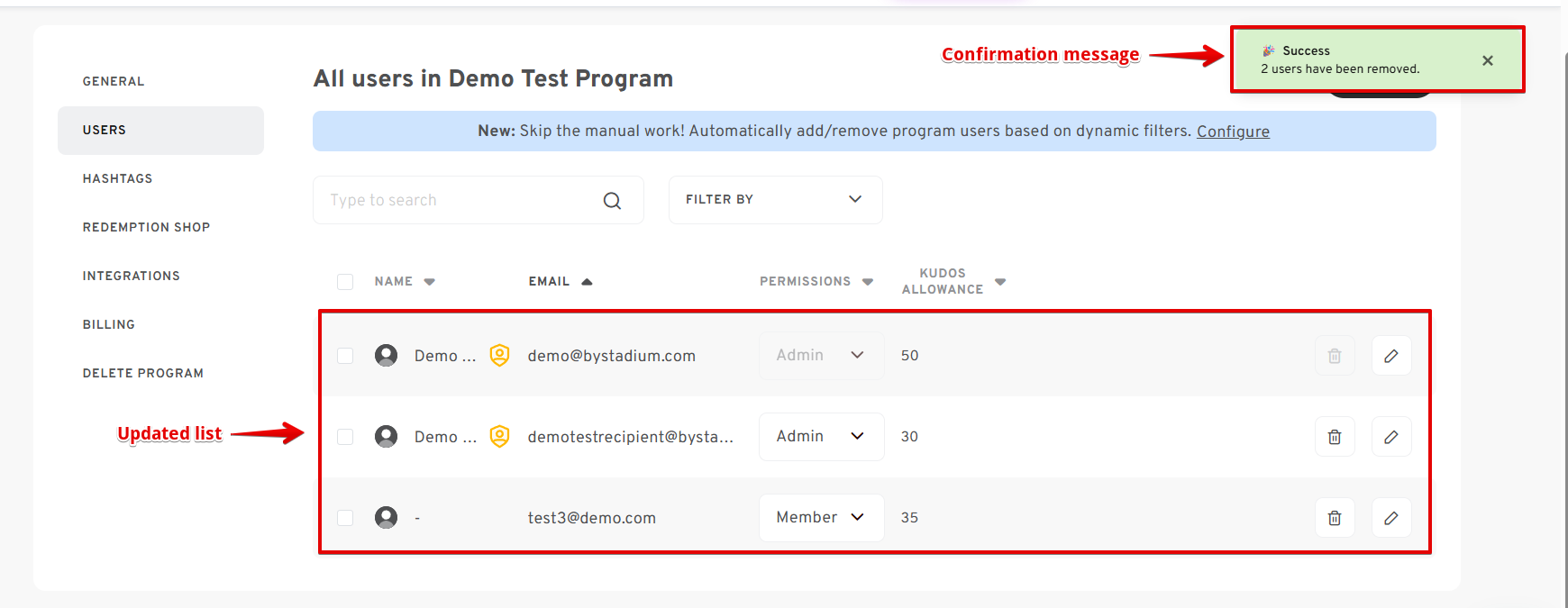The image size is (1568, 608).
Task: Dismiss the Success notification with X
Action: point(1487,60)
